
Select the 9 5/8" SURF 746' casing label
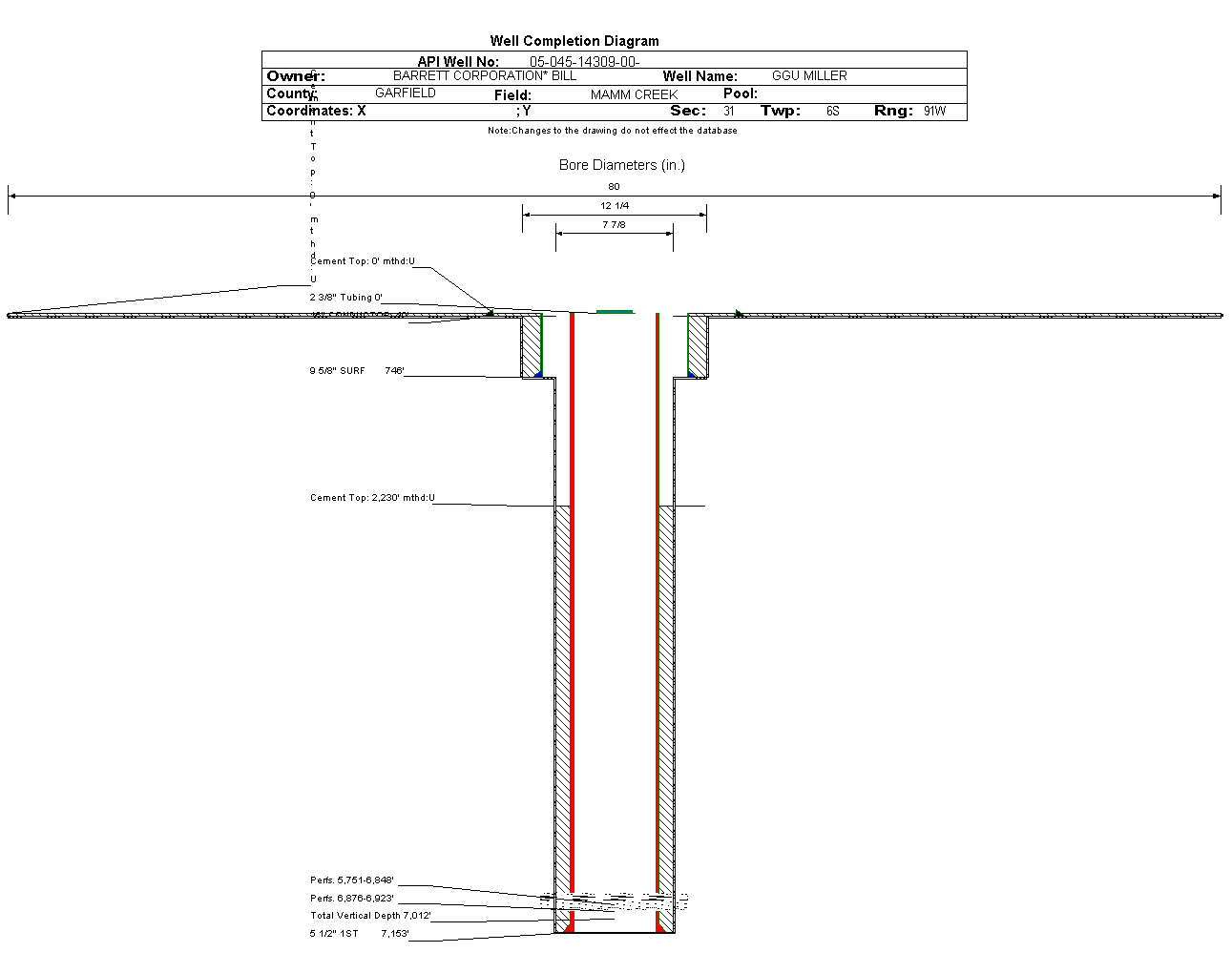pyautogui.click(x=357, y=371)
